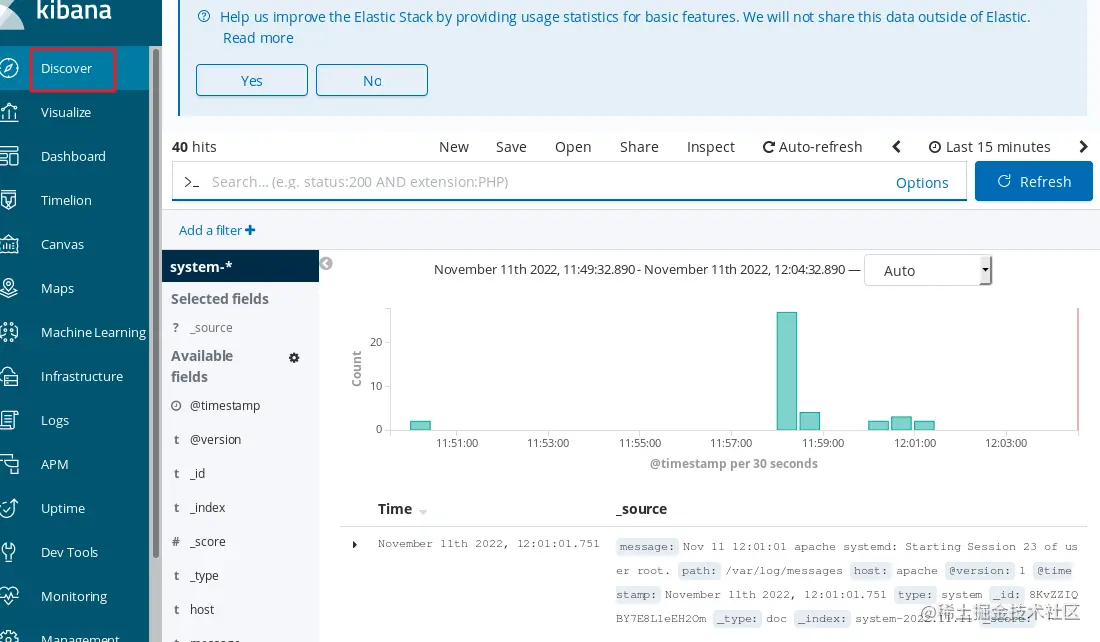Click the Dashboard sidebar icon
This screenshot has height=642, width=1100.
point(9,156)
